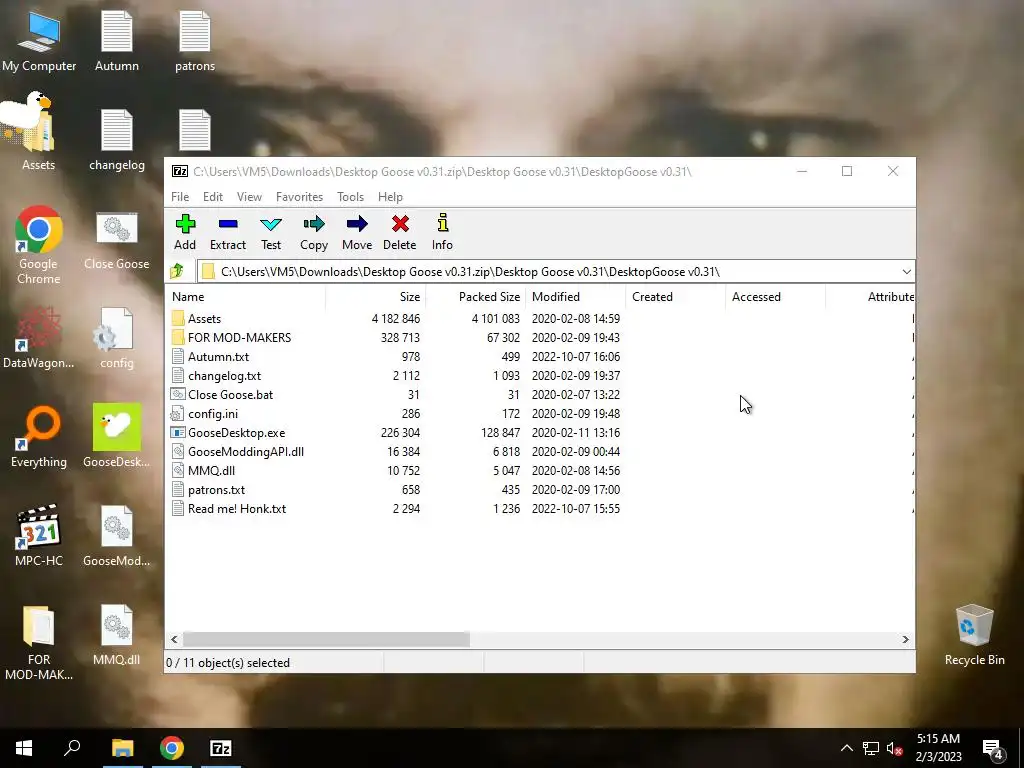The image size is (1024, 768).
Task: Click the Test toolbar icon
Action: (270, 232)
